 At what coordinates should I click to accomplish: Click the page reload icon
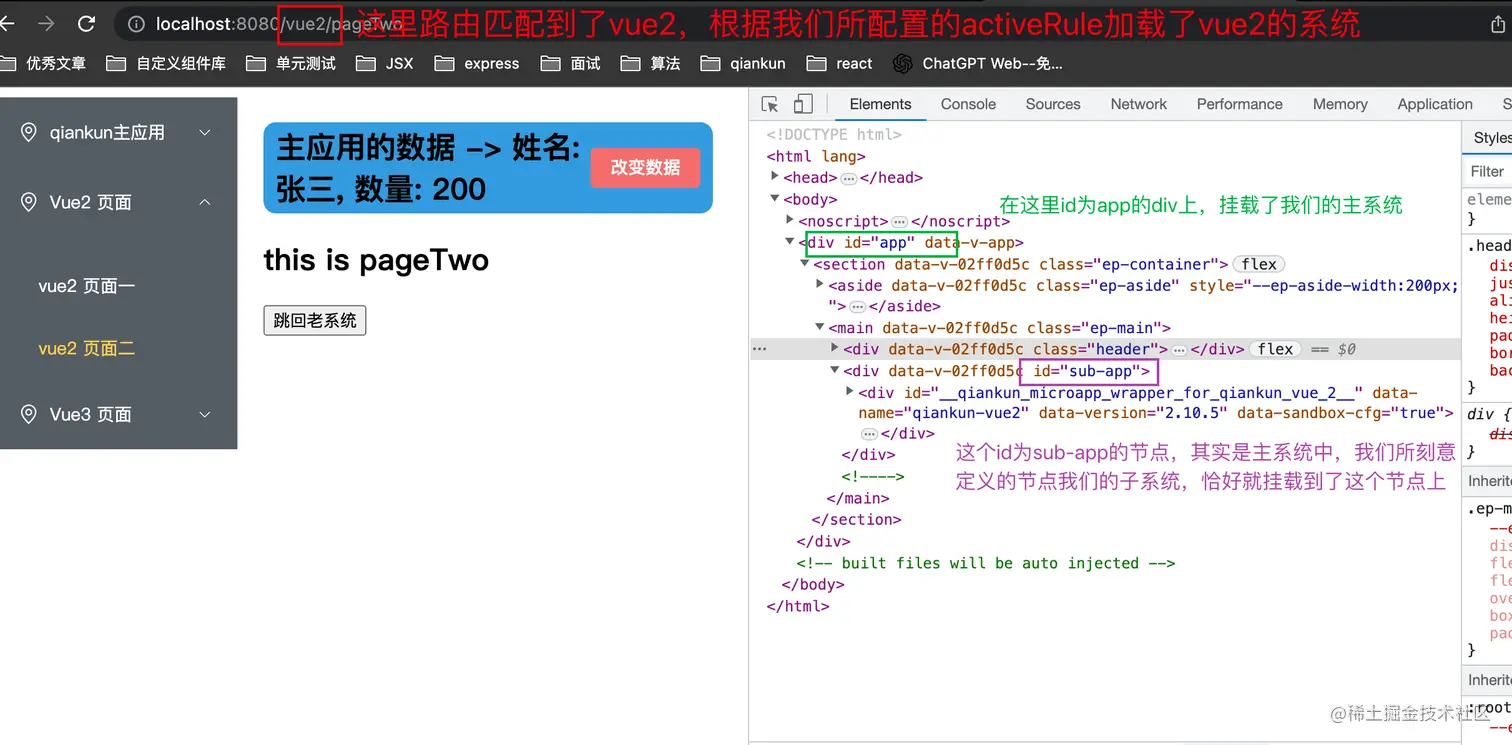[88, 22]
